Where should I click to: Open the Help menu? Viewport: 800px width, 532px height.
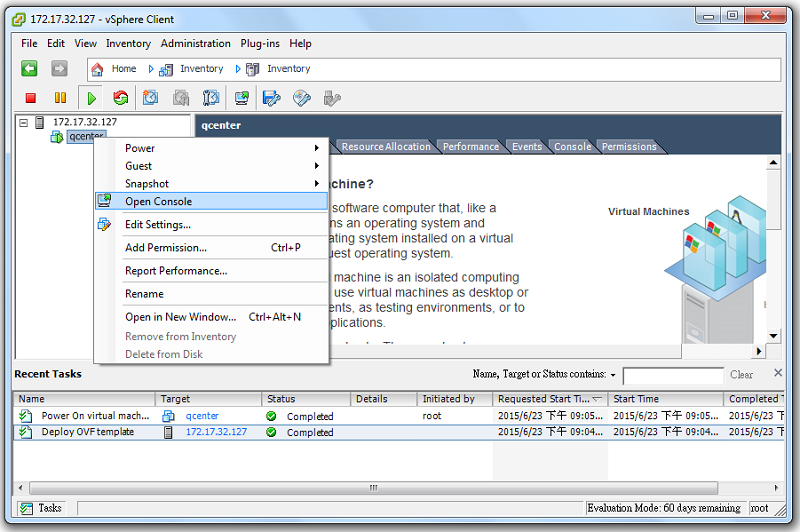tap(300, 43)
